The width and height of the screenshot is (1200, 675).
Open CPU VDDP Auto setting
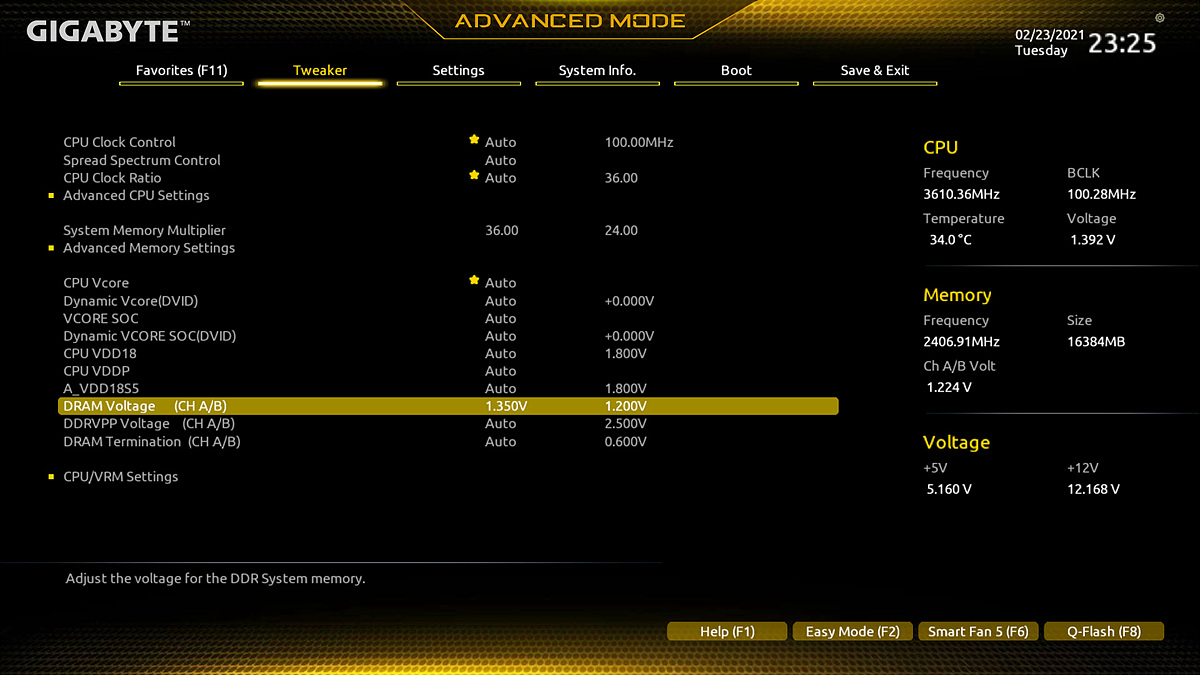pos(500,371)
